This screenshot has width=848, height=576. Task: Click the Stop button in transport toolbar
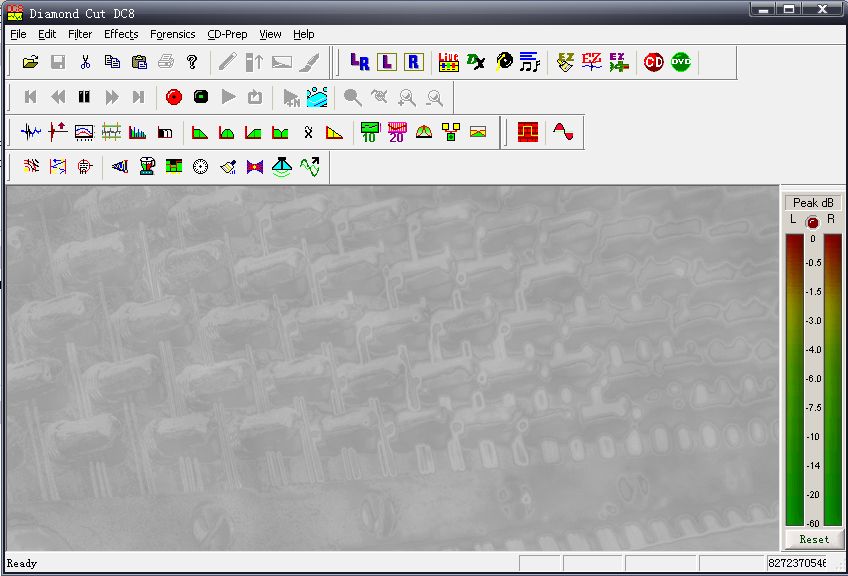point(201,97)
